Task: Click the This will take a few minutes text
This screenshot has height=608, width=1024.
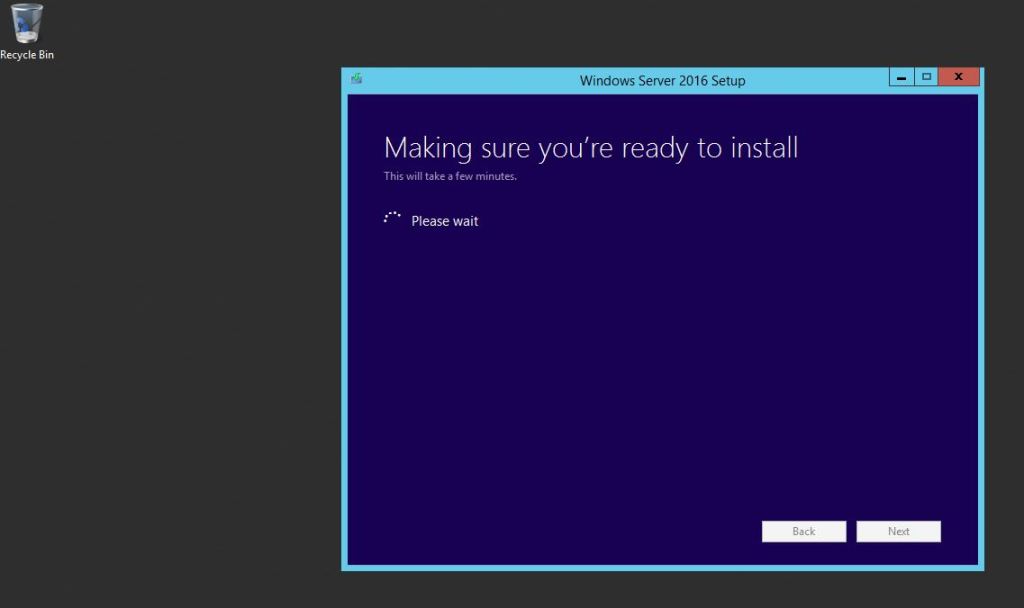Action: 450,175
